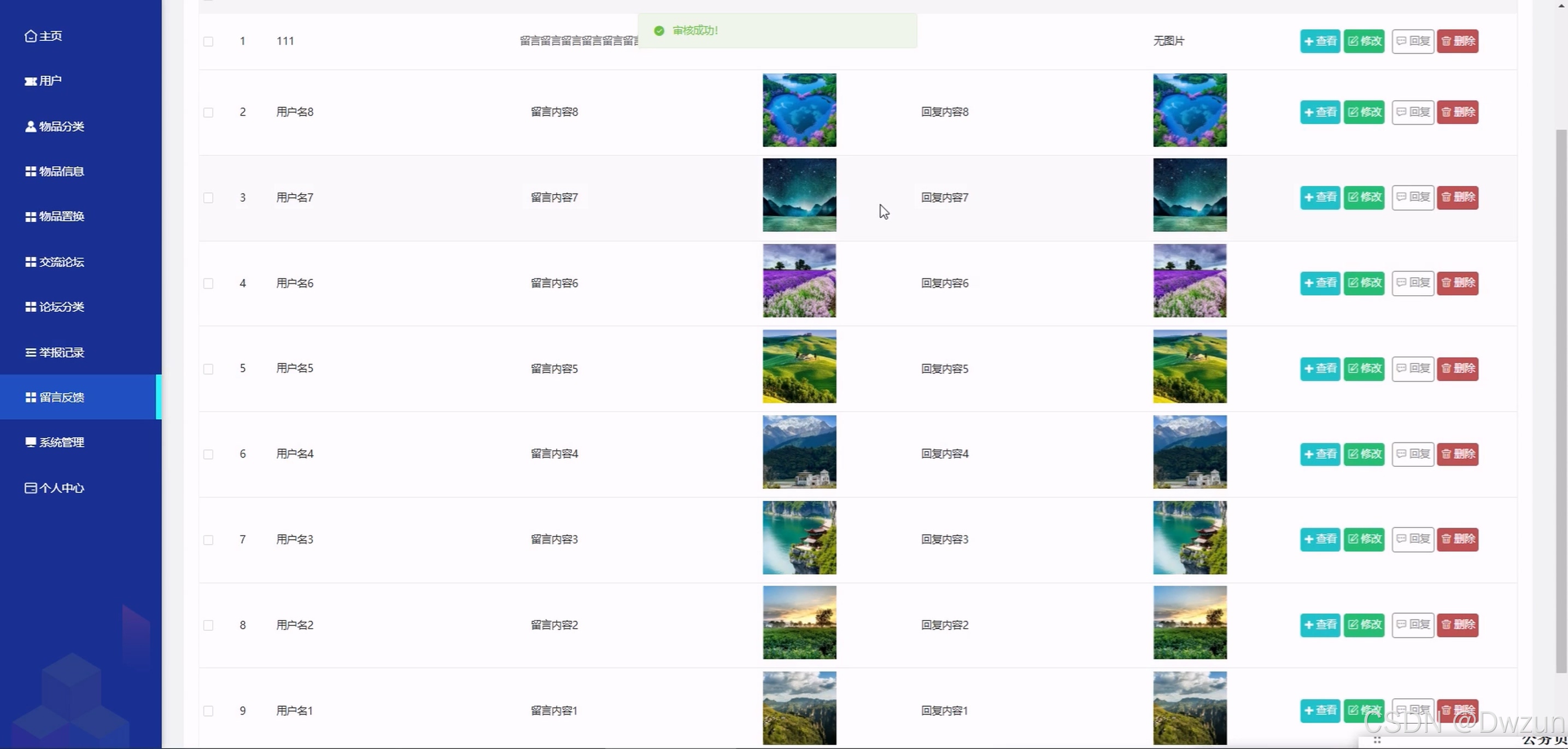Click the card icon beside 个人中心

[x=30, y=488]
